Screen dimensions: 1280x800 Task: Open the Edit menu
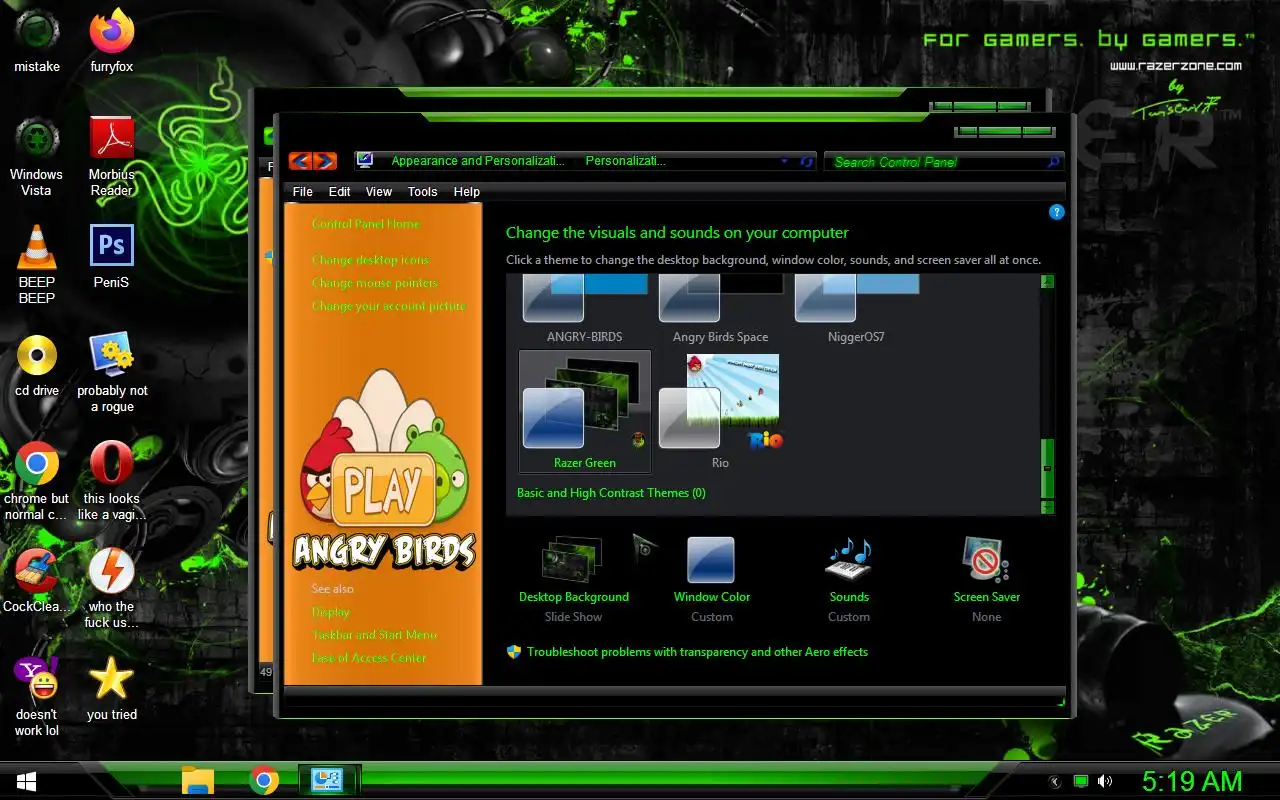coord(340,191)
